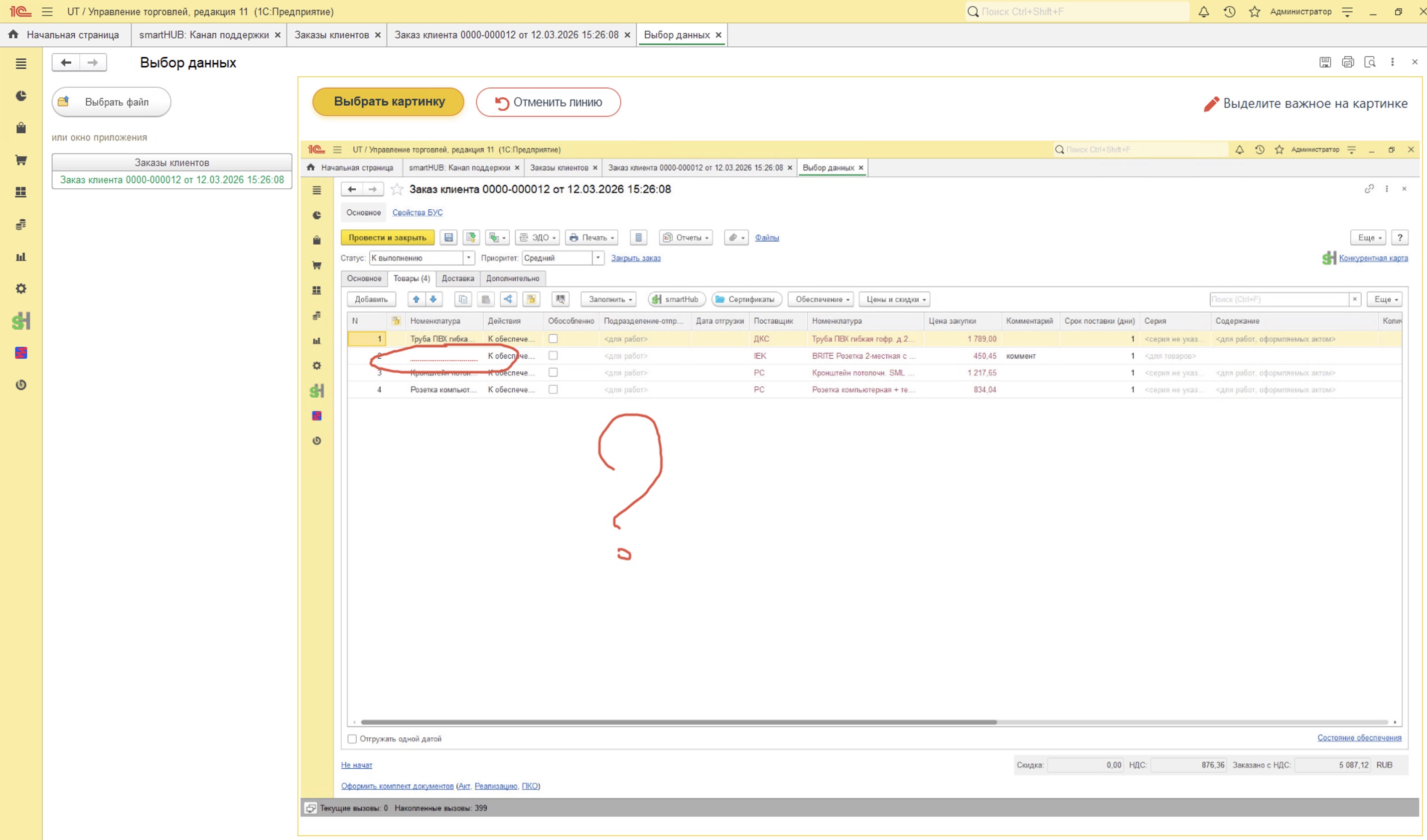1427x840 pixels.
Task: Open the Цены и скидки dropdown
Action: 894,299
